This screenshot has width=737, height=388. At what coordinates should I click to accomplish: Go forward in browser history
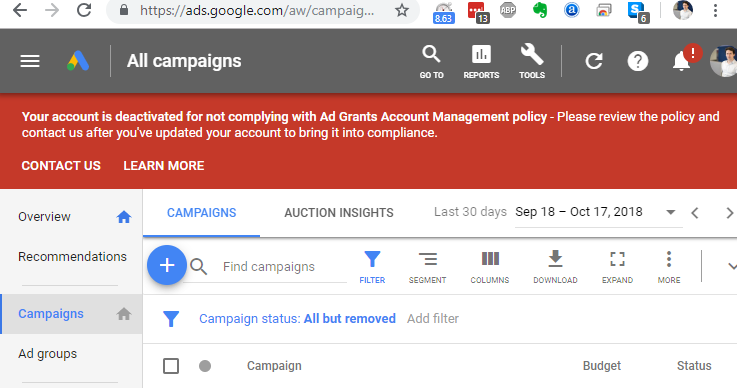pos(52,10)
